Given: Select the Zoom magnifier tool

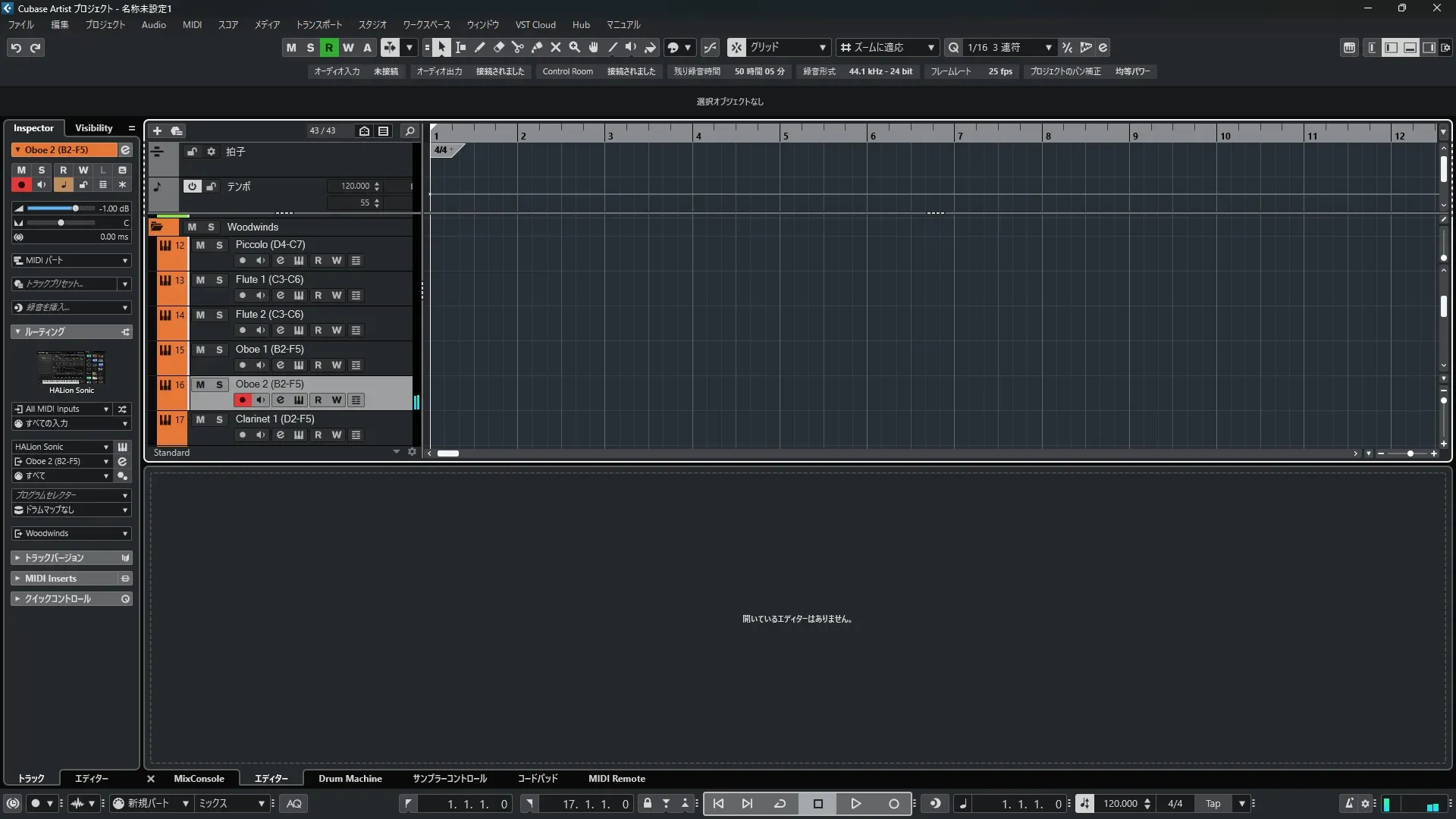Looking at the screenshot, I should tap(575, 47).
